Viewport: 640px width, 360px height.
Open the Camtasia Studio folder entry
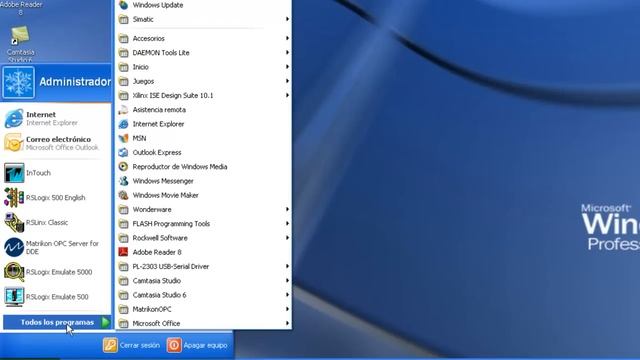(x=203, y=281)
